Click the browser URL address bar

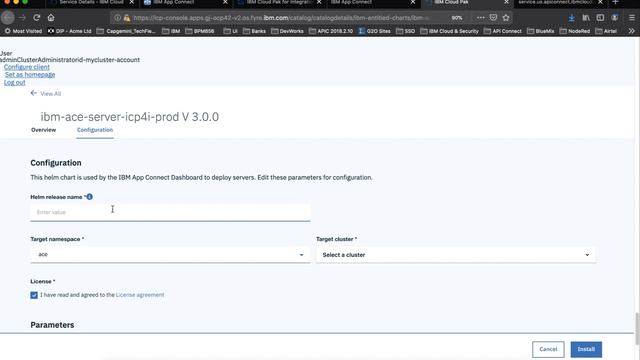click(x=282, y=18)
